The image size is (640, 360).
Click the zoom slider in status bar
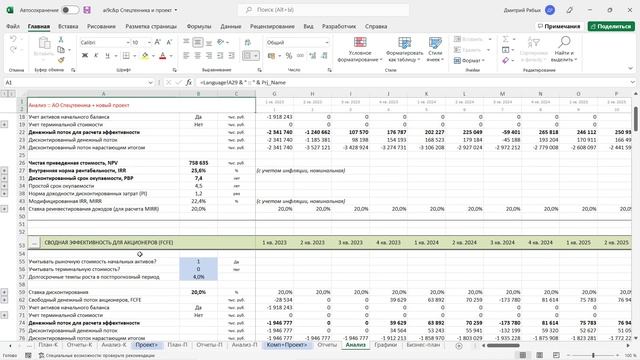(593, 356)
